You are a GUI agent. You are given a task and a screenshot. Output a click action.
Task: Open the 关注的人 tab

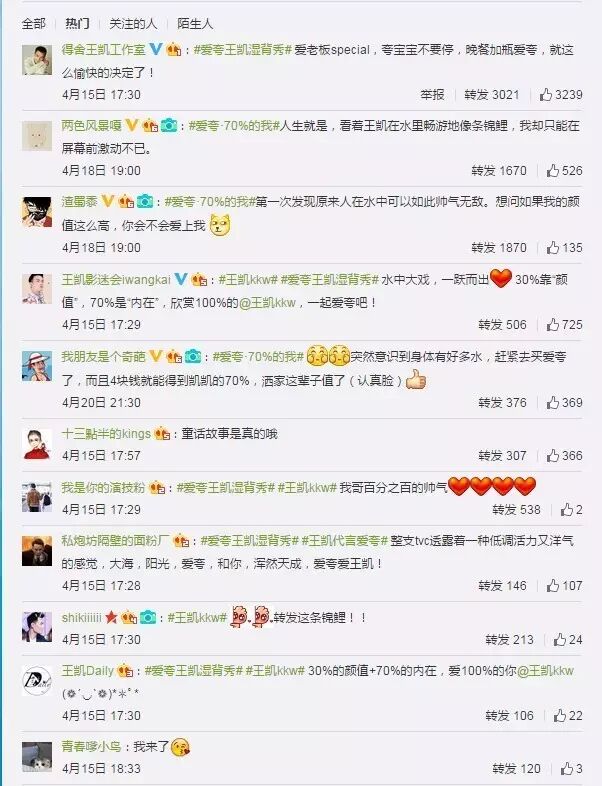point(133,24)
